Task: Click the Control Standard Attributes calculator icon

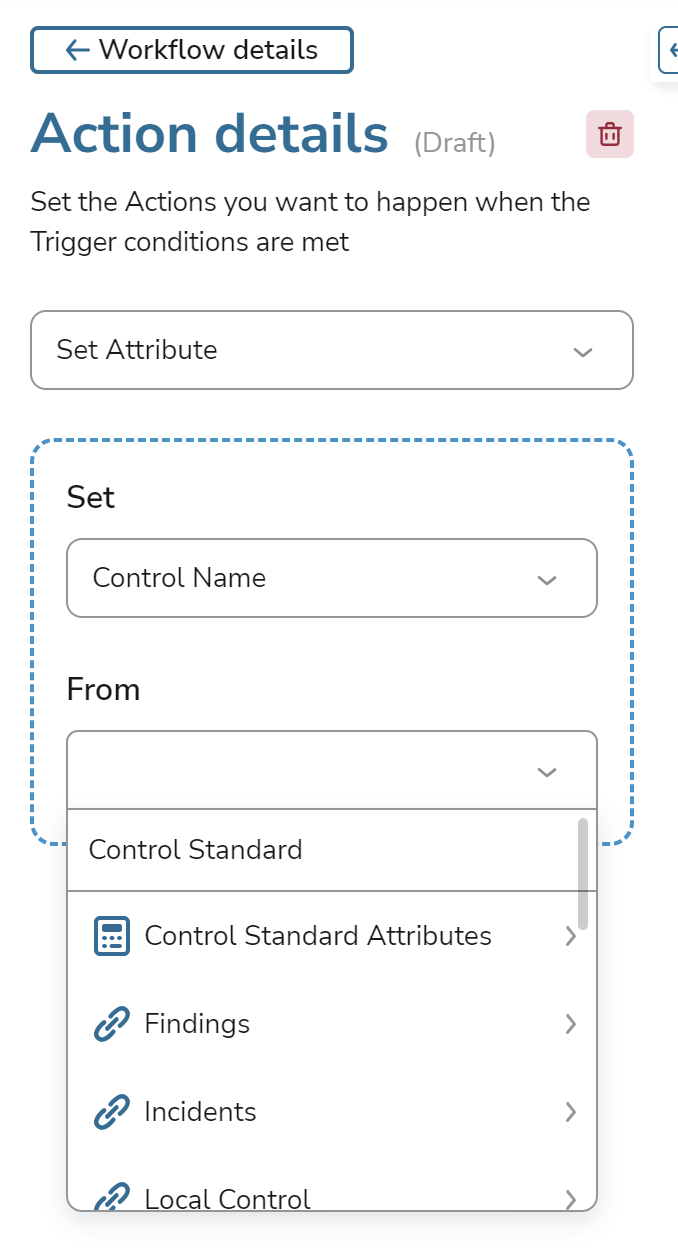Action: (112, 936)
